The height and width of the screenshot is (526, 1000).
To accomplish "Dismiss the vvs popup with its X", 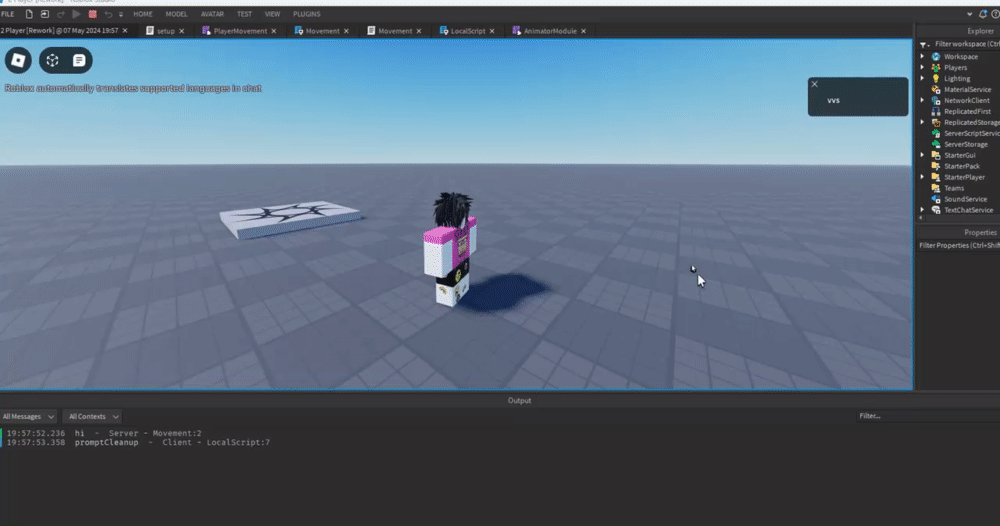I will [814, 84].
